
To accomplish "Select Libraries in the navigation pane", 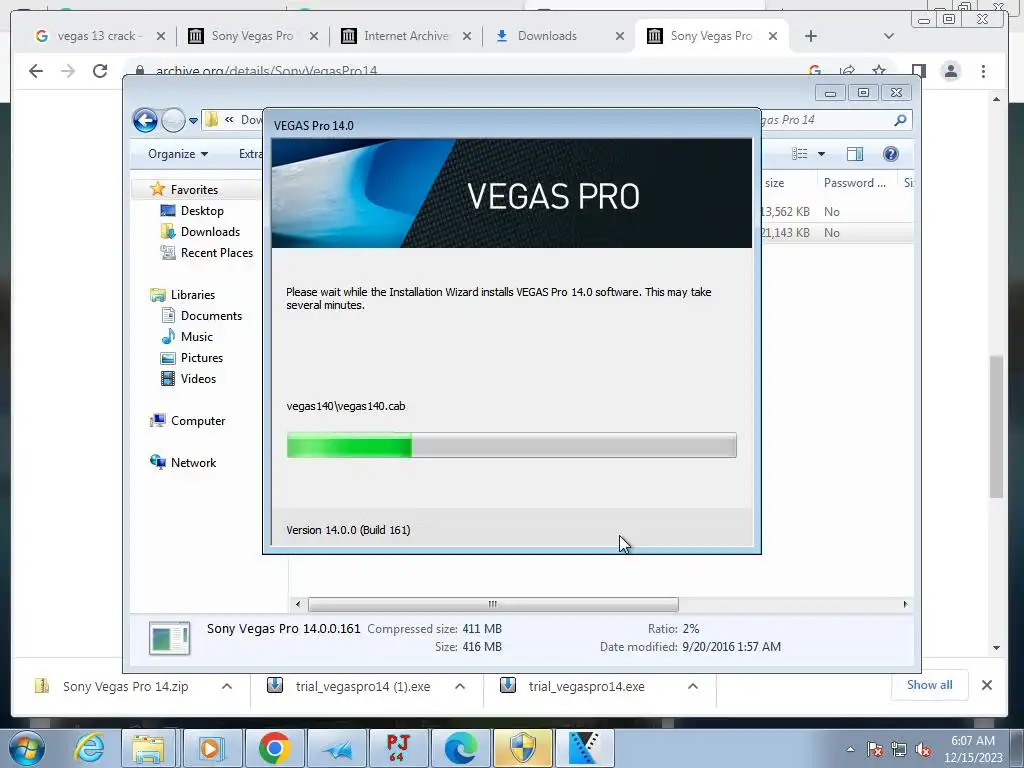I will (193, 295).
